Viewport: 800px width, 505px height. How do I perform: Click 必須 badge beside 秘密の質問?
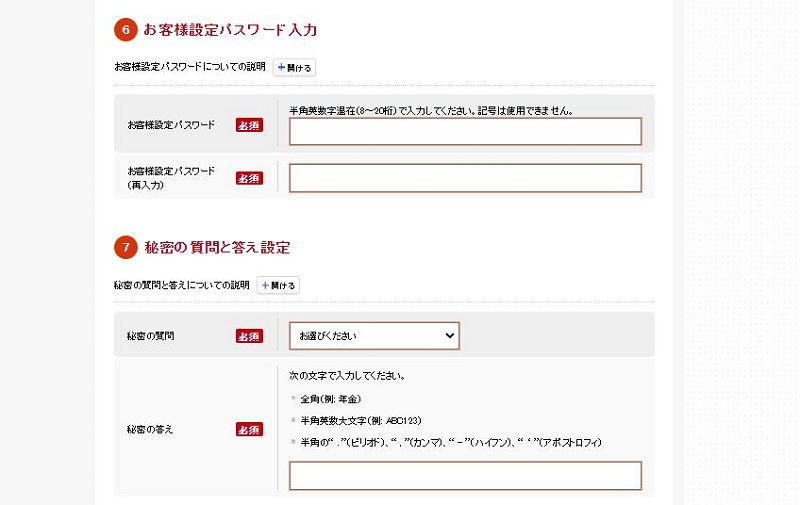(x=249, y=336)
